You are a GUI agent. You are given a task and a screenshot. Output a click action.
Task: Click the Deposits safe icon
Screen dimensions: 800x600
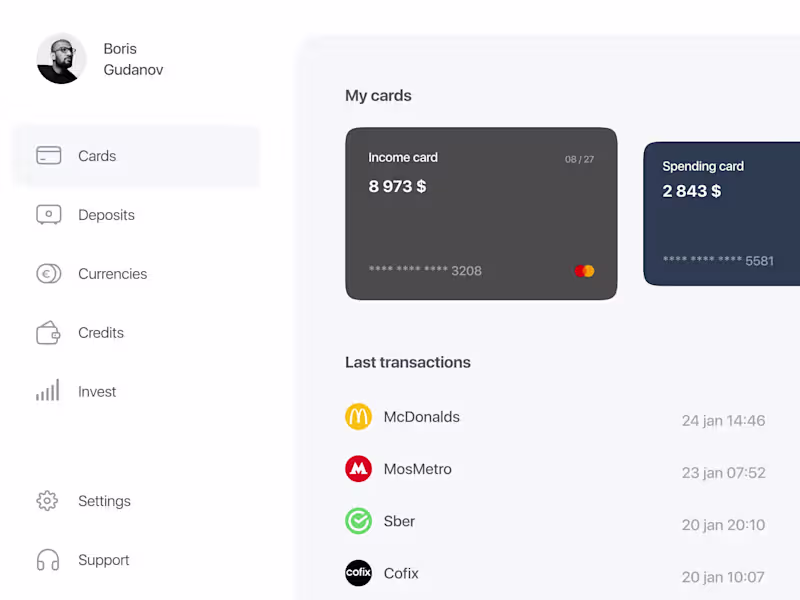[x=48, y=215]
